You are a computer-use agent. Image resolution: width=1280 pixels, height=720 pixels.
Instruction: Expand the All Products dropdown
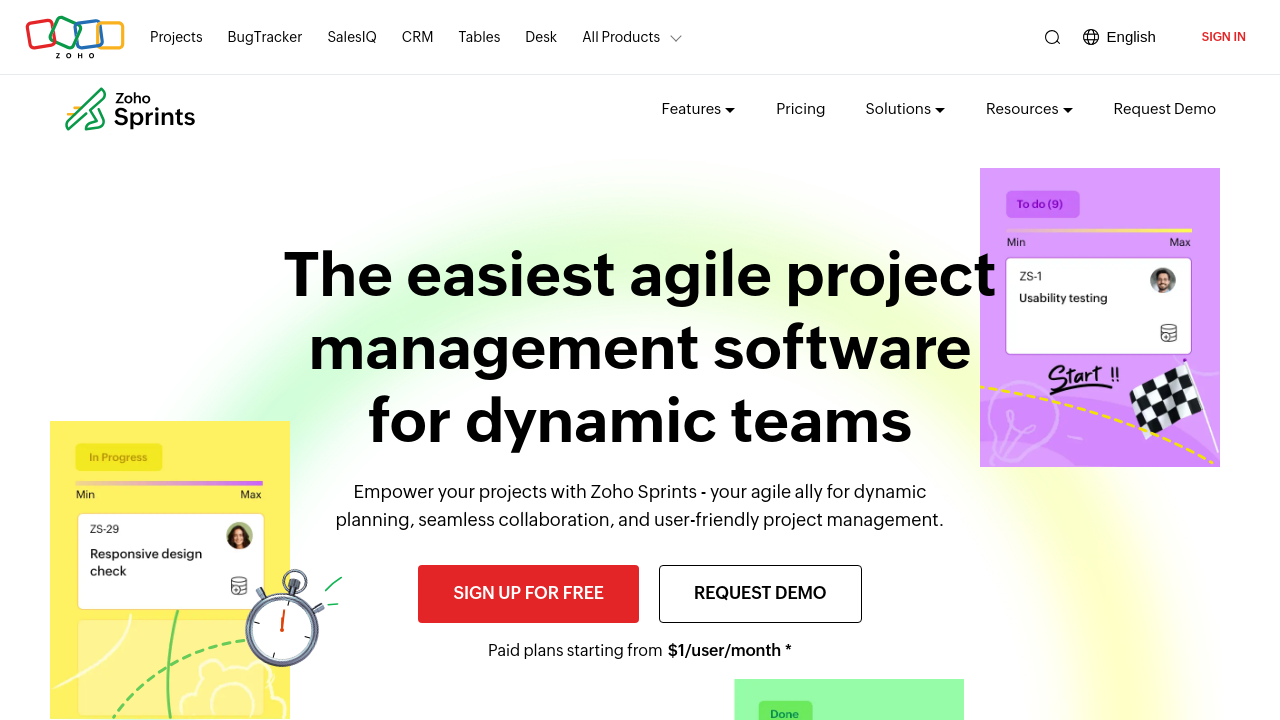click(x=632, y=37)
